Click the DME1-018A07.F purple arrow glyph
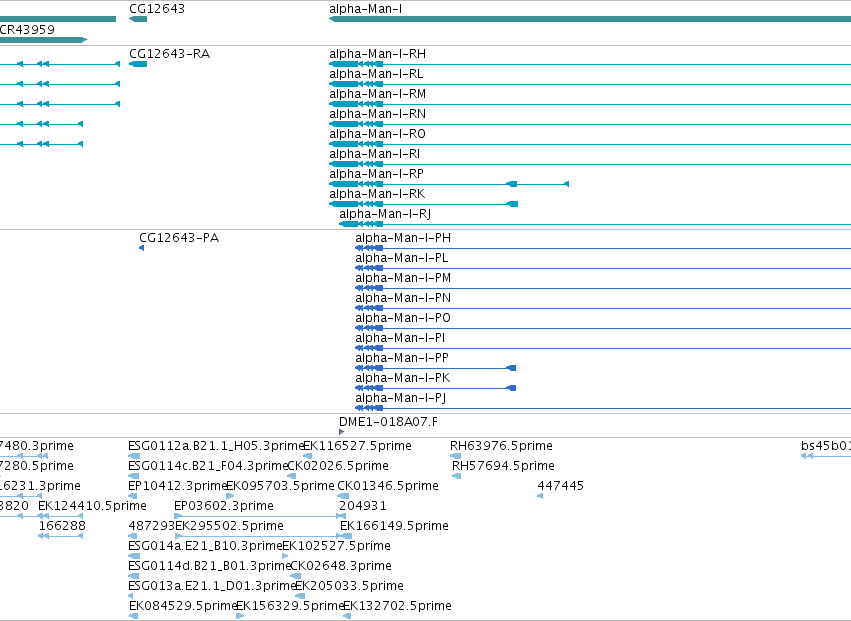The width and height of the screenshot is (851, 621). [341, 432]
